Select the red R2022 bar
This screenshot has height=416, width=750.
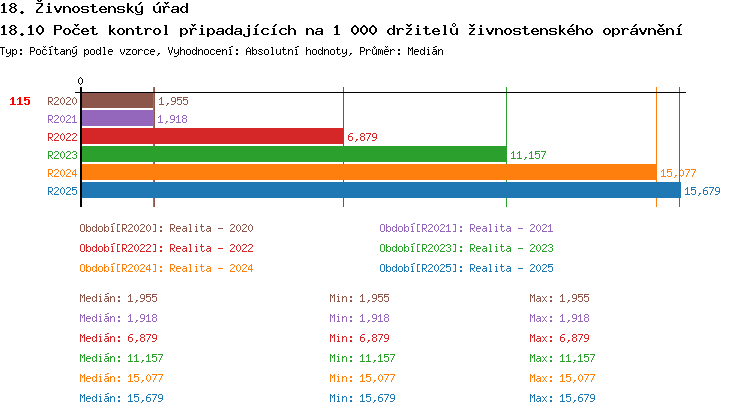pos(212,137)
